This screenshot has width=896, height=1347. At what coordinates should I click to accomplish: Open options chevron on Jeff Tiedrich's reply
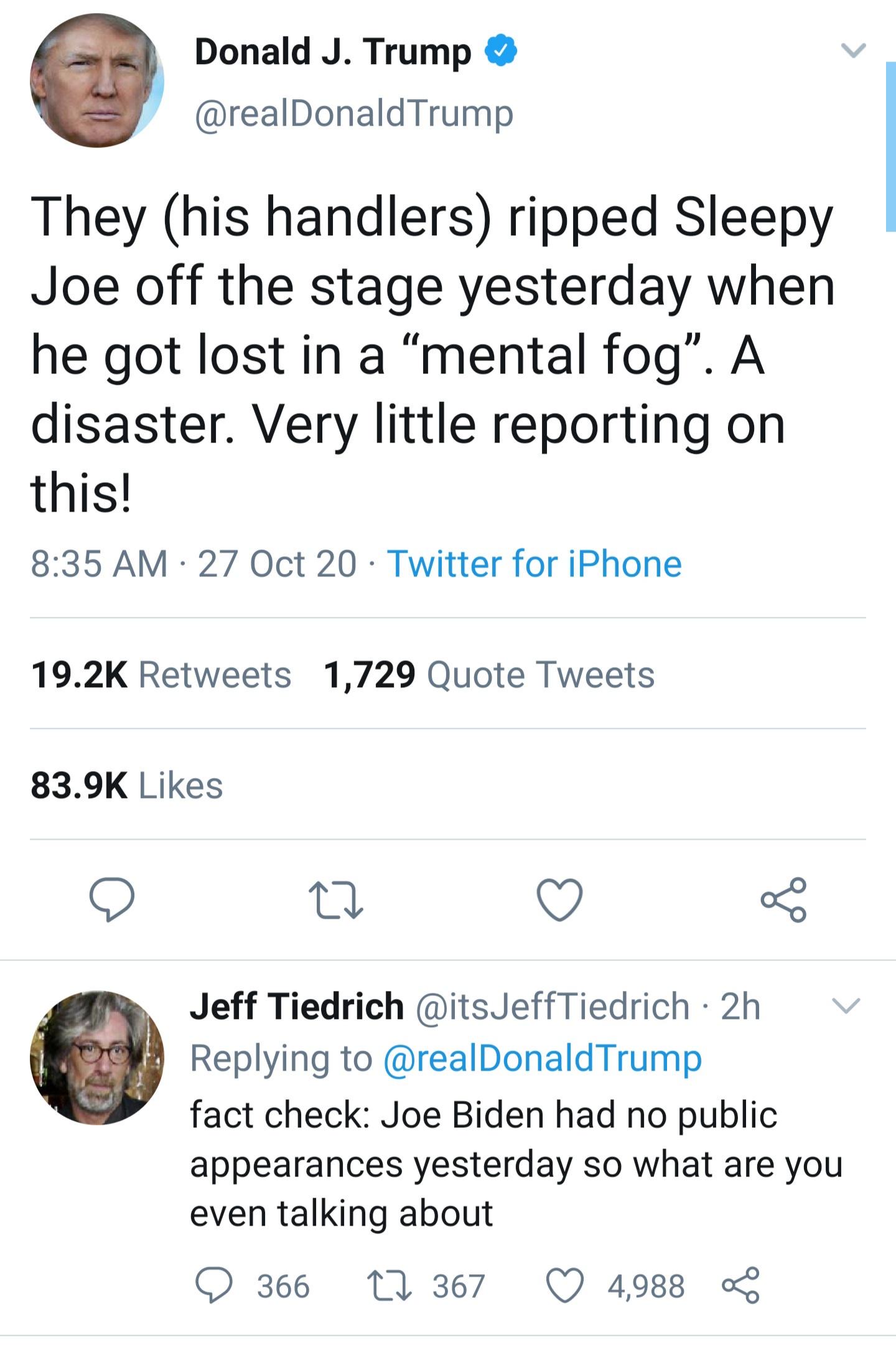tap(846, 1005)
